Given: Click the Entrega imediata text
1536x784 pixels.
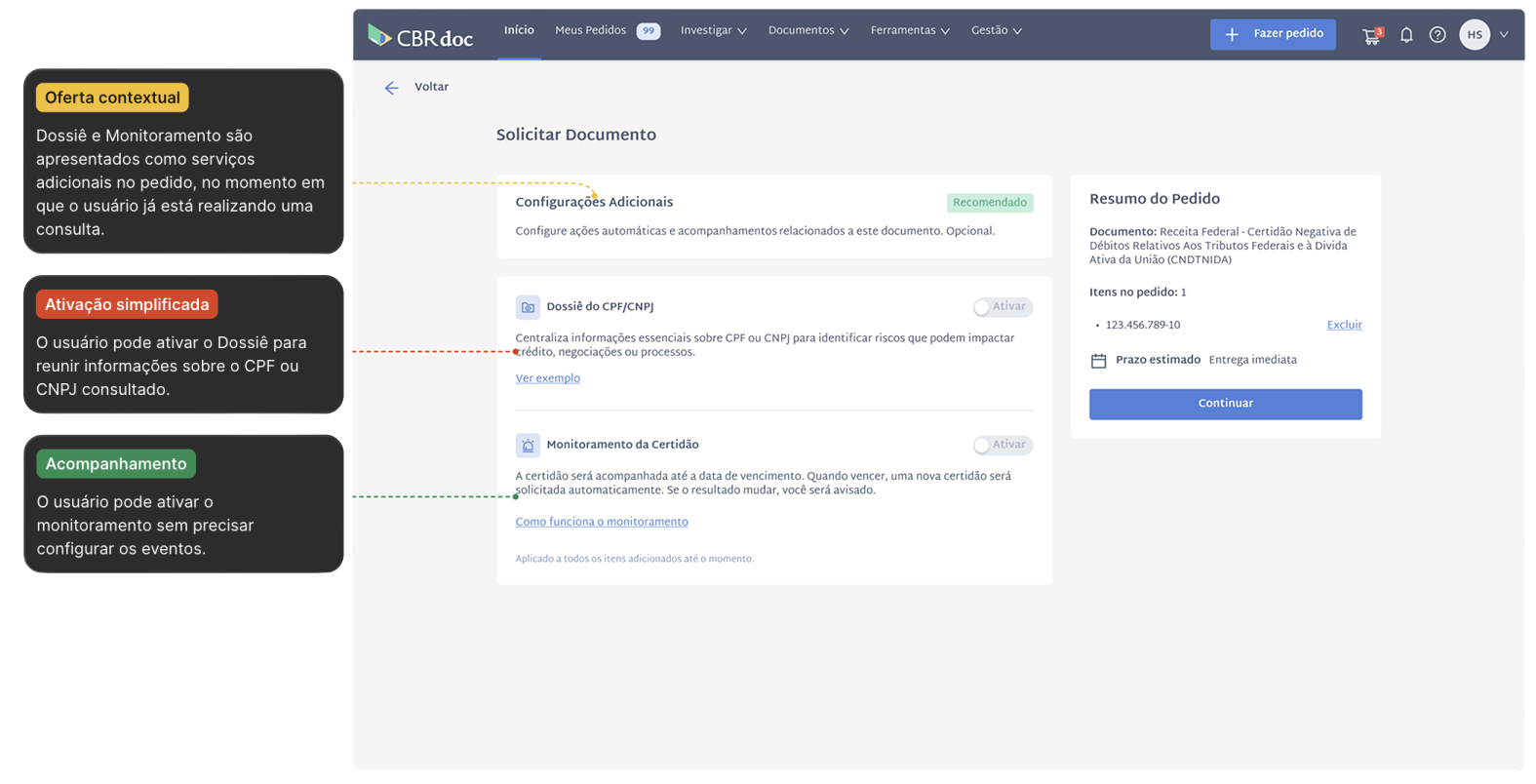Looking at the screenshot, I should pos(1253,361).
